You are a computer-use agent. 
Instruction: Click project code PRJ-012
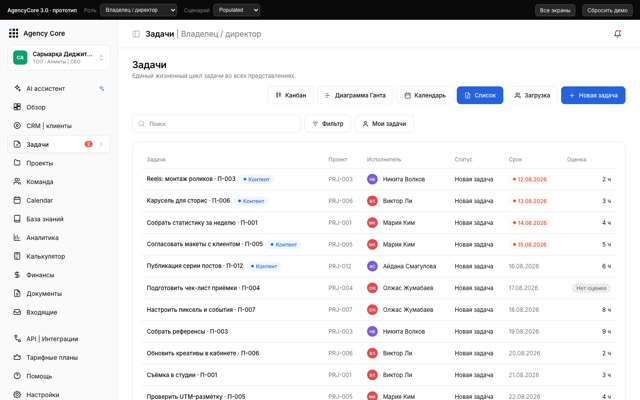coord(340,266)
